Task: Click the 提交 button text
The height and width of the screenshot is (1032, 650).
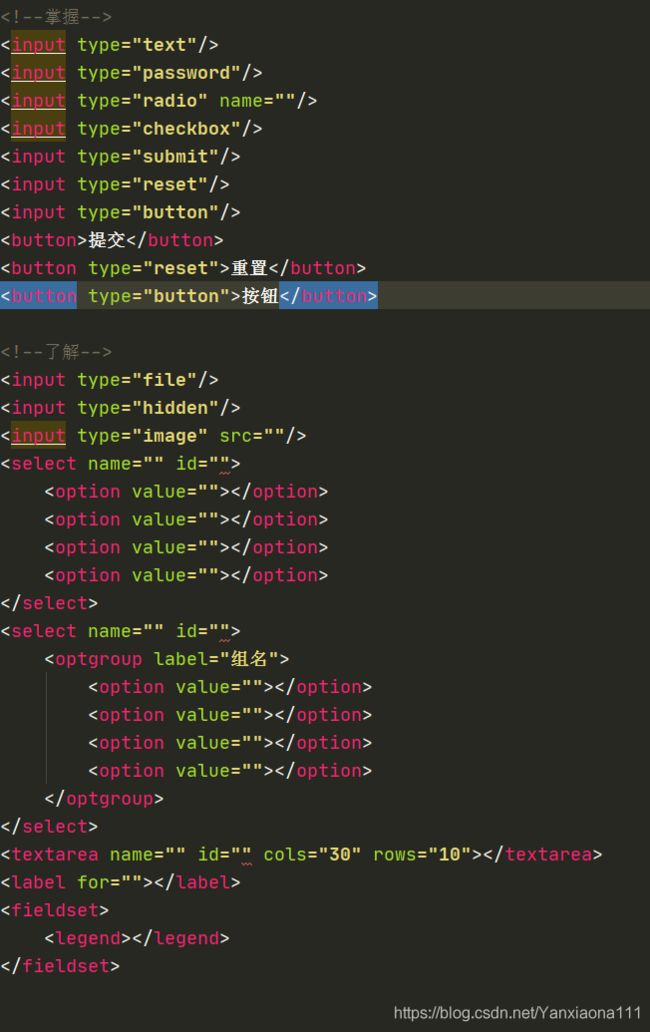Action: (107, 240)
